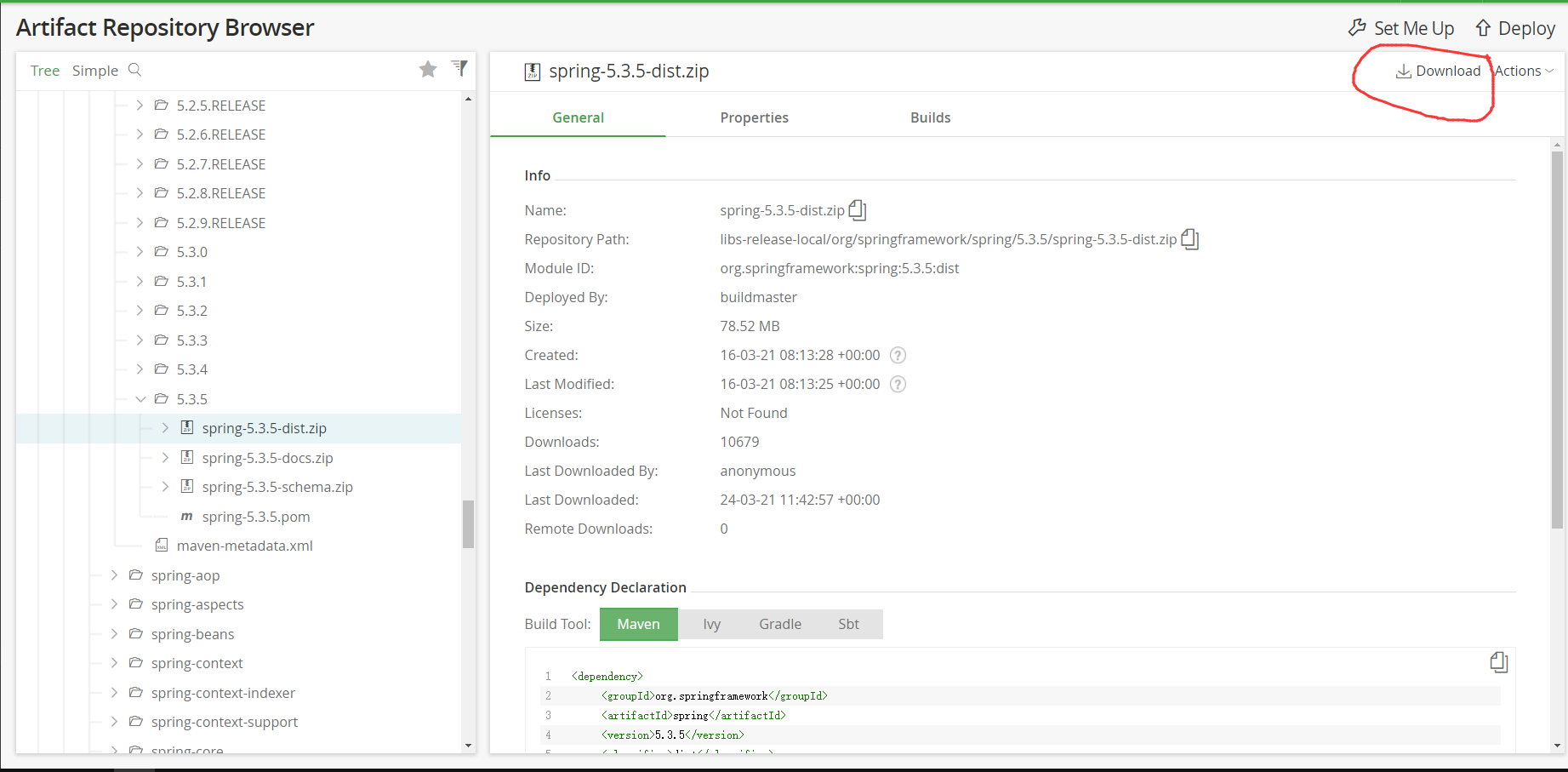
Task: Click the search magnifier icon in tree header
Action: [134, 70]
